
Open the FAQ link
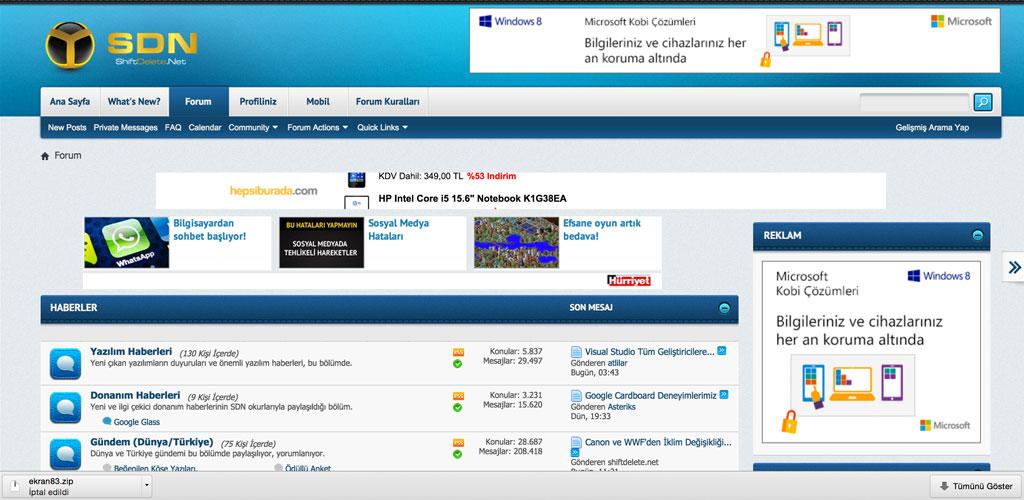click(x=173, y=128)
